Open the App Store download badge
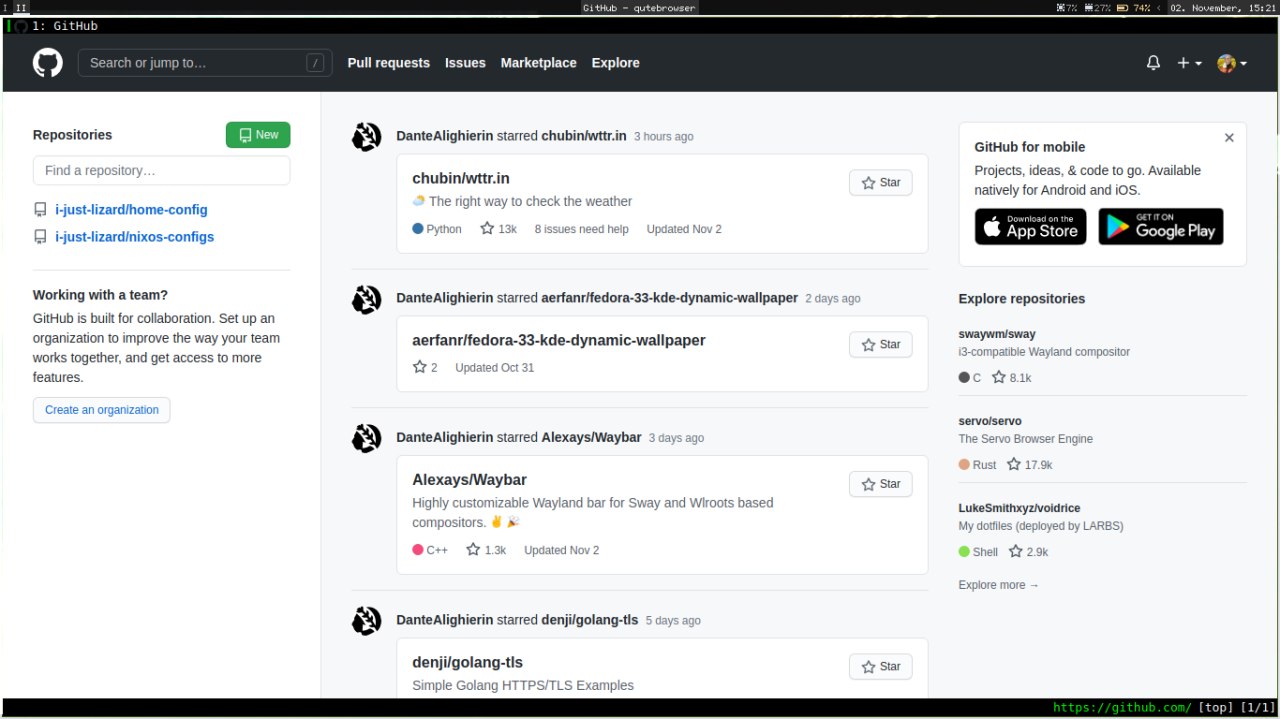Viewport: 1280px width, 719px height. [x=1030, y=227]
